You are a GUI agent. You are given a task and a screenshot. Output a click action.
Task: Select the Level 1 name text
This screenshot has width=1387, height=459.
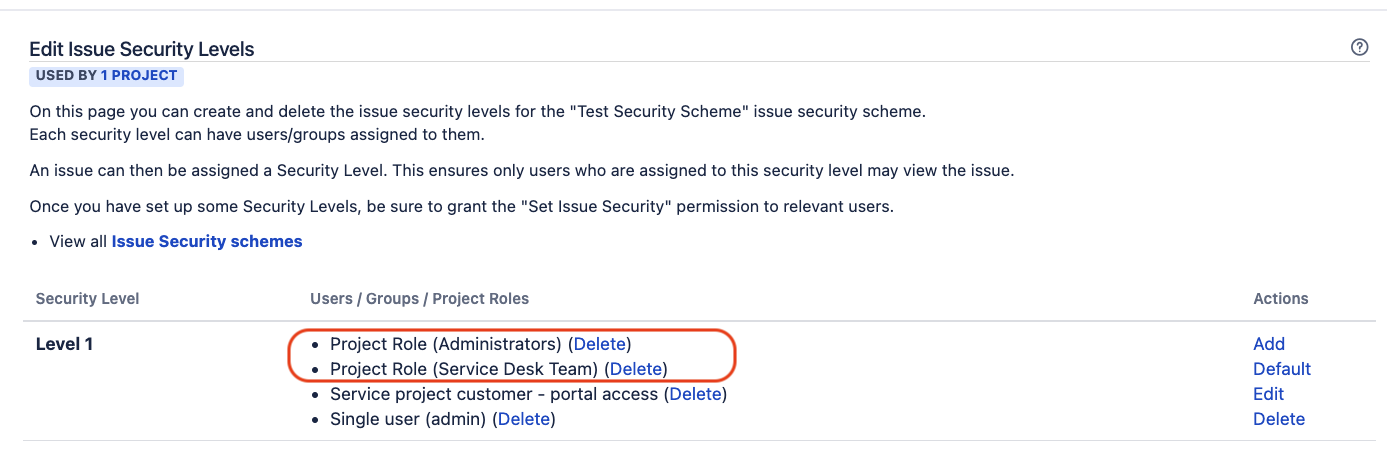64,344
